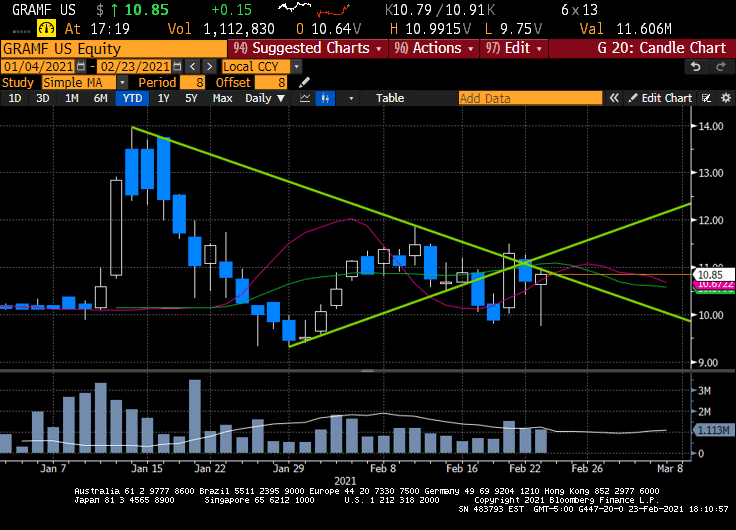Viewport: 736px width, 530px height.
Task: Click the yellow gauge alert icon
Action: coord(46,29)
